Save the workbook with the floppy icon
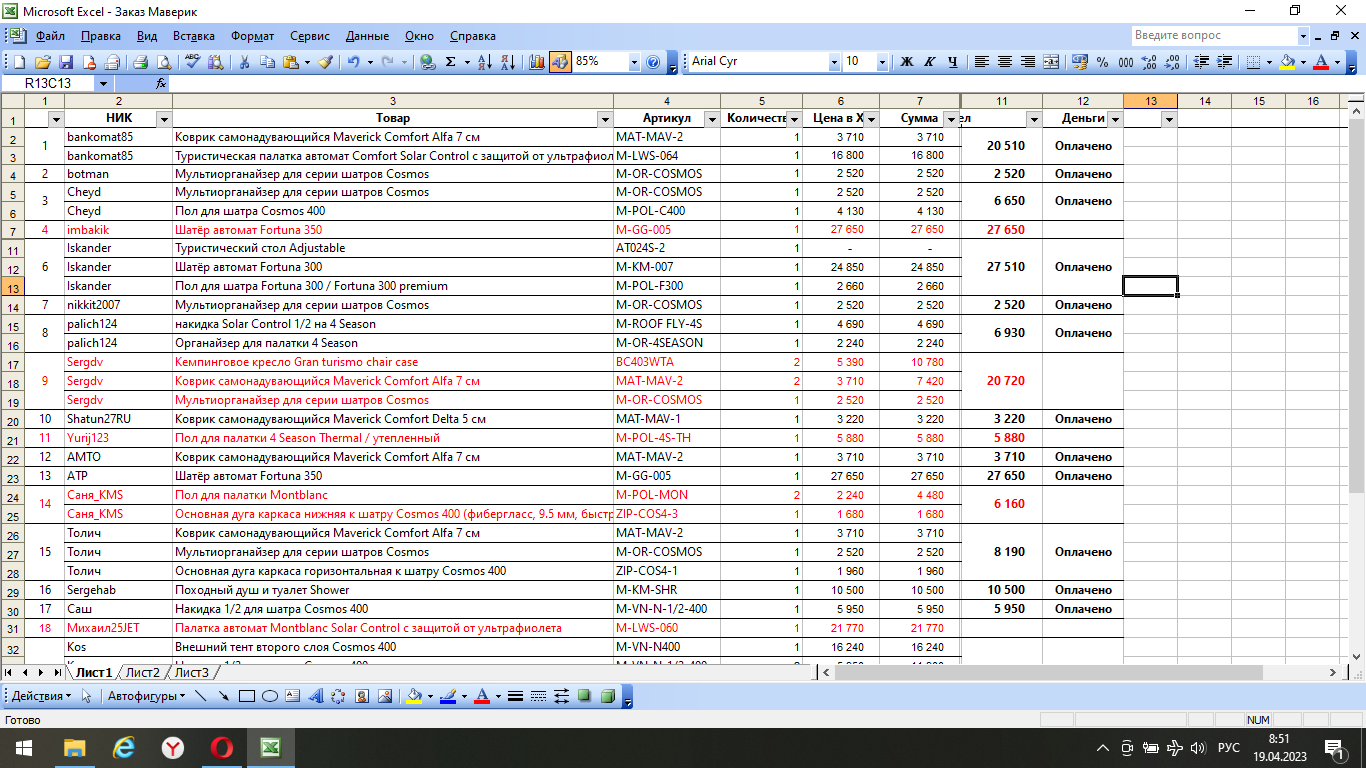Viewport: 1366px width, 768px height. [x=66, y=62]
